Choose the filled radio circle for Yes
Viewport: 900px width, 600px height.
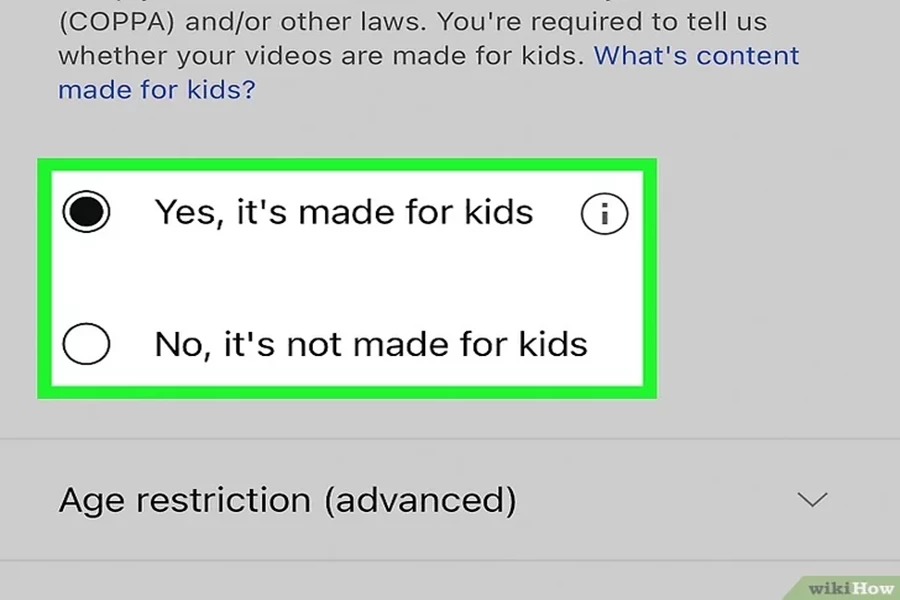point(86,211)
